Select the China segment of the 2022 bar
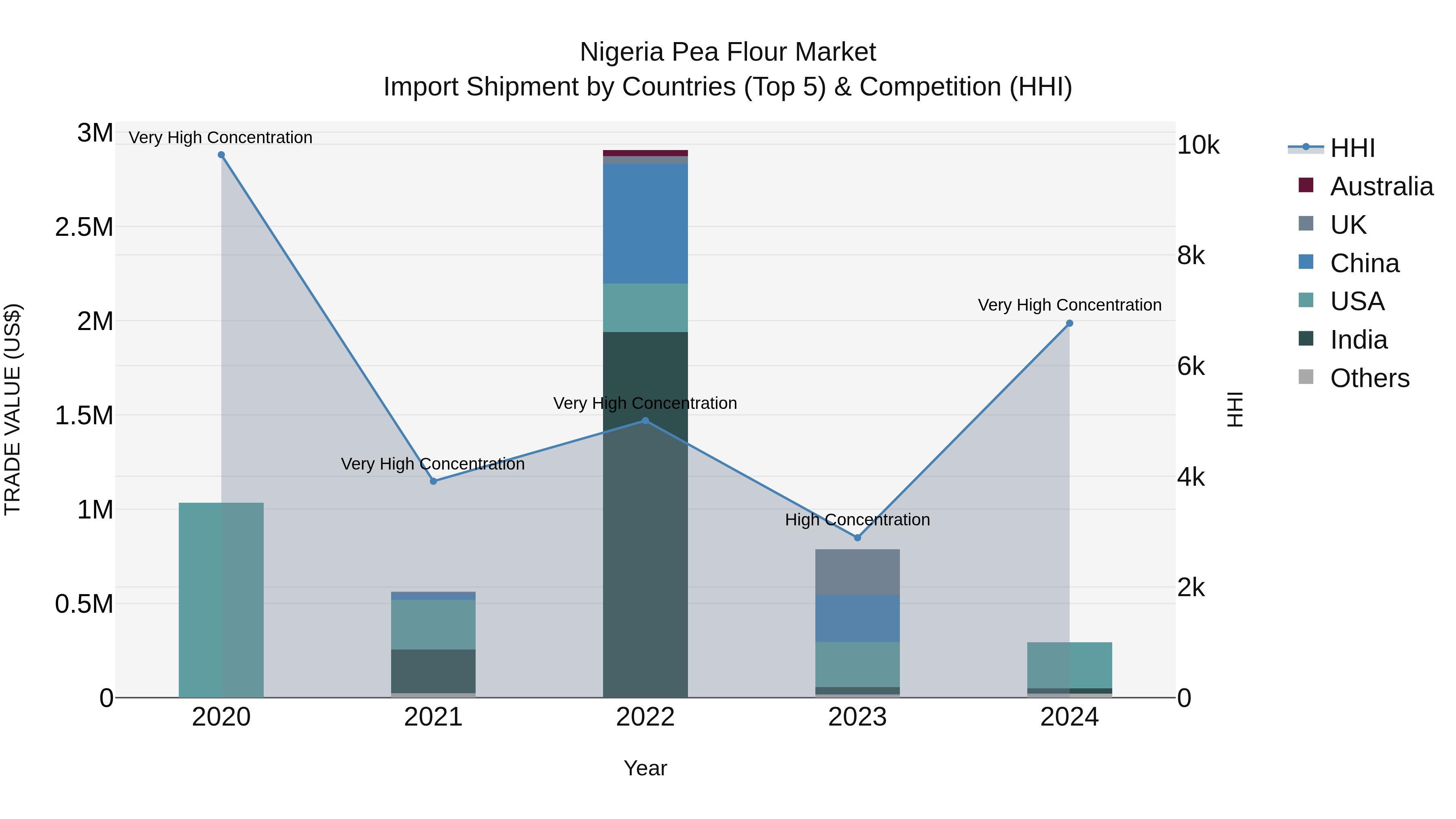Viewport: 1456px width, 819px height. [645, 224]
